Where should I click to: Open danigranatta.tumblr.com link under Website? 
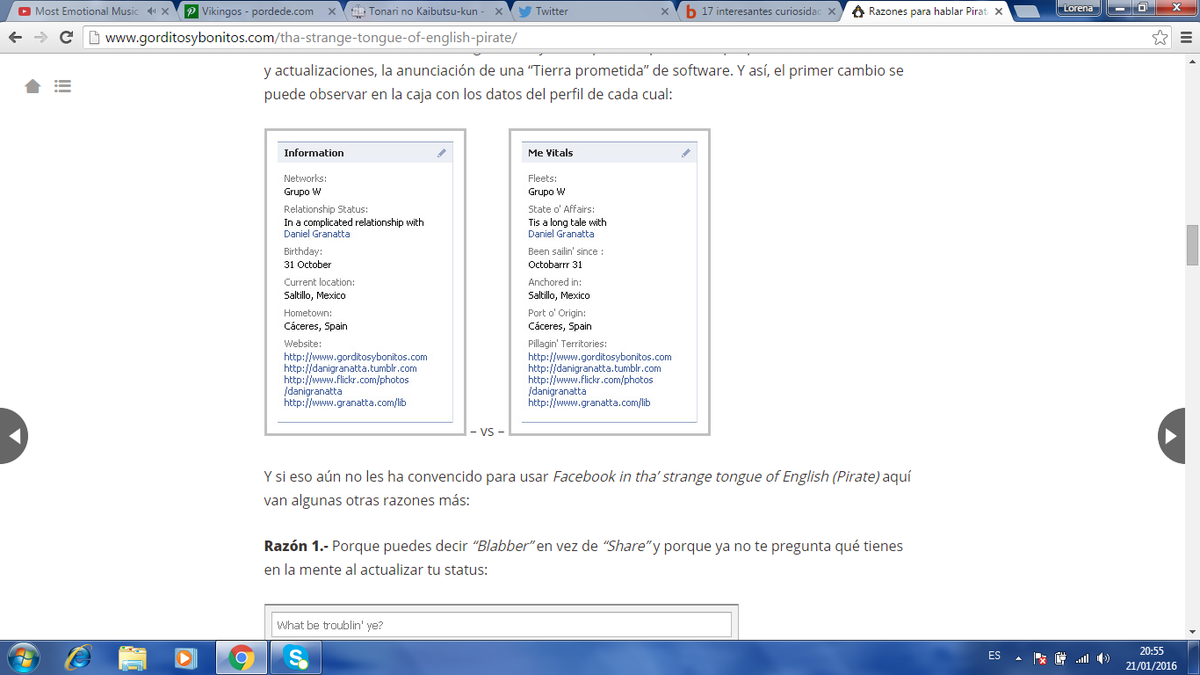pos(350,368)
